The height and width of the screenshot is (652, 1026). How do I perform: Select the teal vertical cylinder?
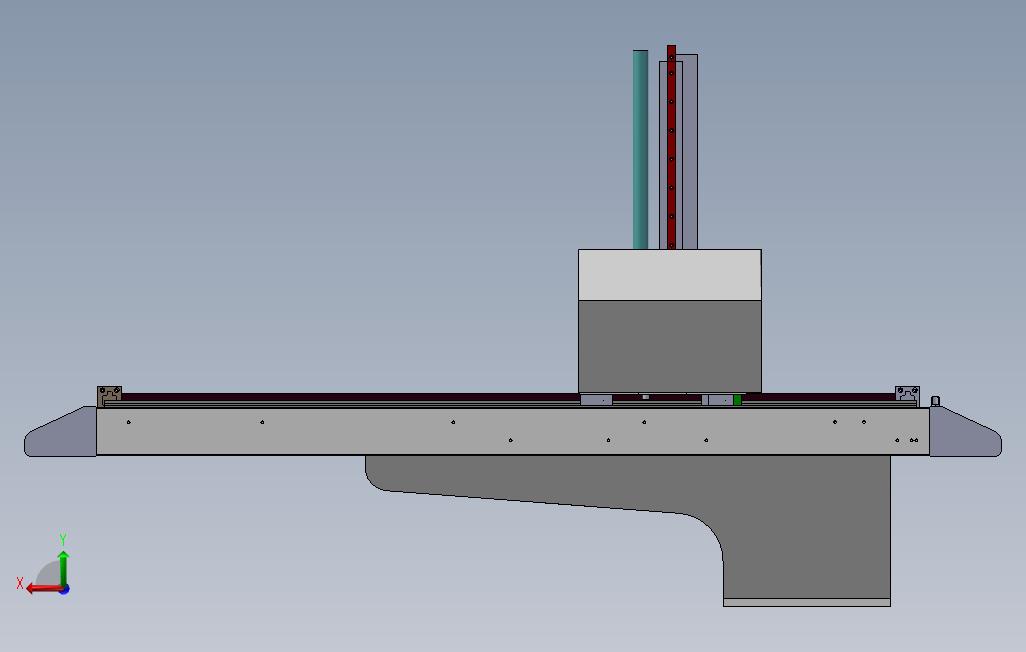click(x=640, y=149)
